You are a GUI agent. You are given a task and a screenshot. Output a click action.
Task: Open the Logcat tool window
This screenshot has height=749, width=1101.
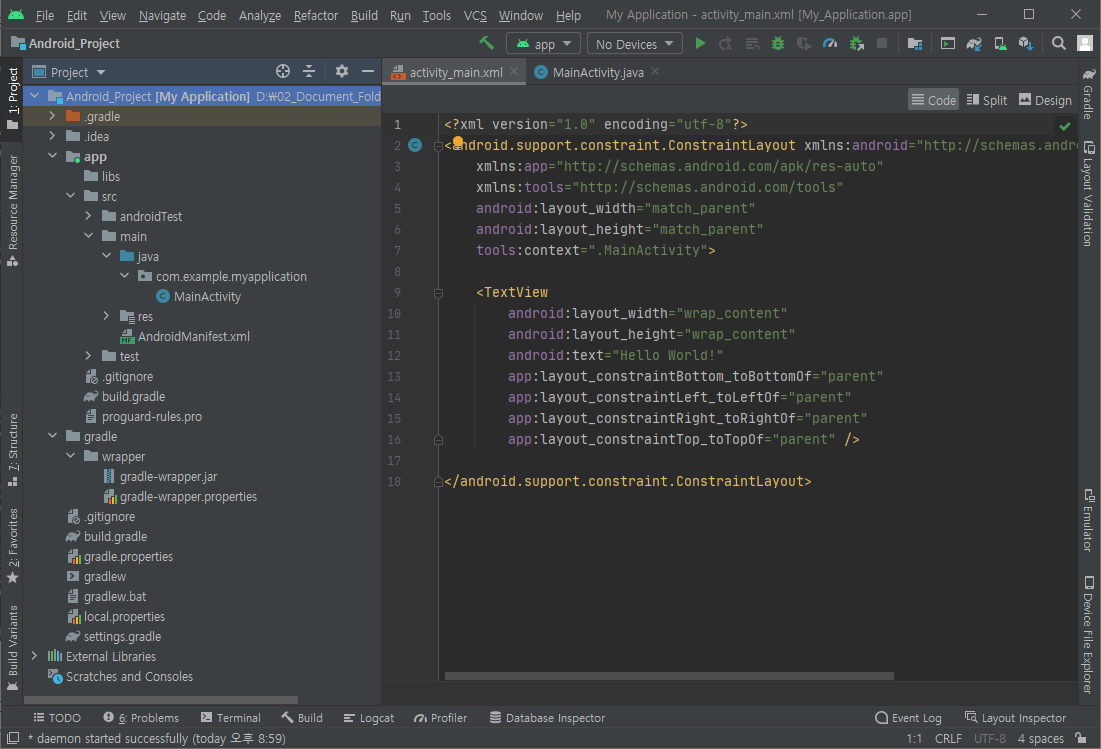click(x=369, y=717)
